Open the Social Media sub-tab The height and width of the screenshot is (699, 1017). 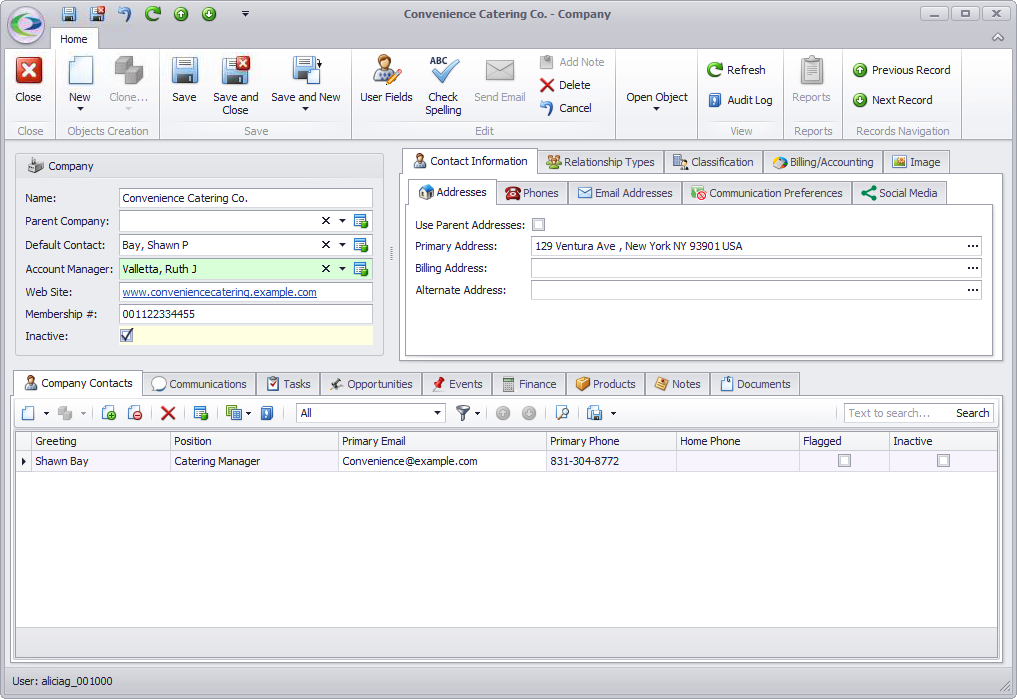tap(899, 193)
